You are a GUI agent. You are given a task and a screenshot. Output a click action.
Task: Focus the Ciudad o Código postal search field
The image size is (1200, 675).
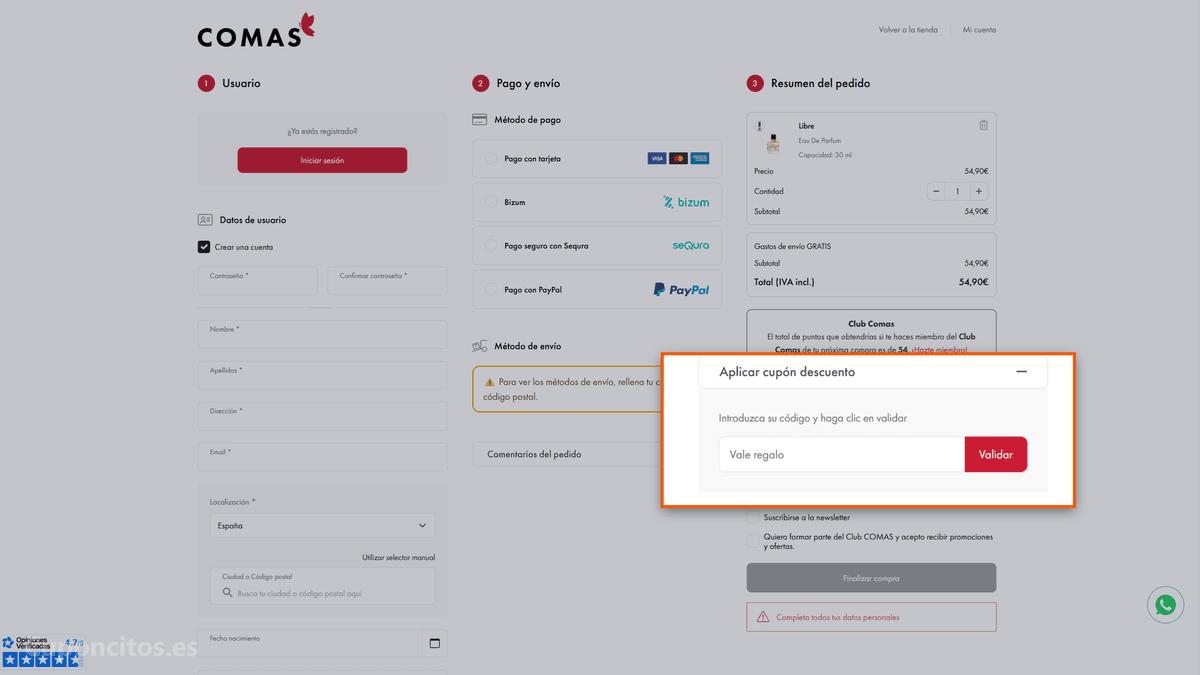click(322, 586)
